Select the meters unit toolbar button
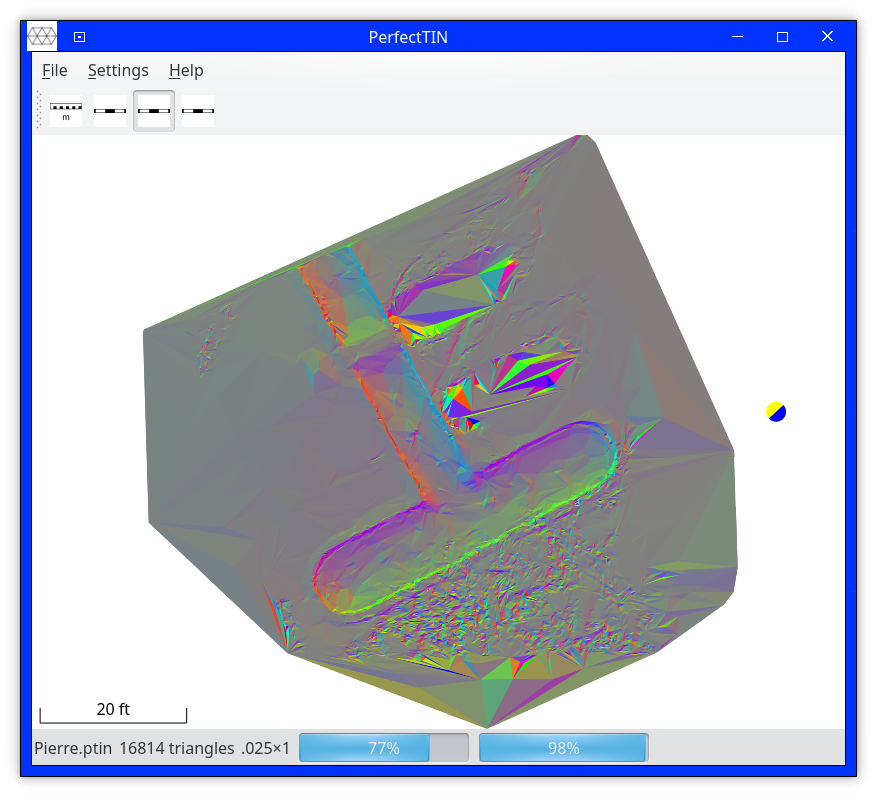 tap(66, 111)
